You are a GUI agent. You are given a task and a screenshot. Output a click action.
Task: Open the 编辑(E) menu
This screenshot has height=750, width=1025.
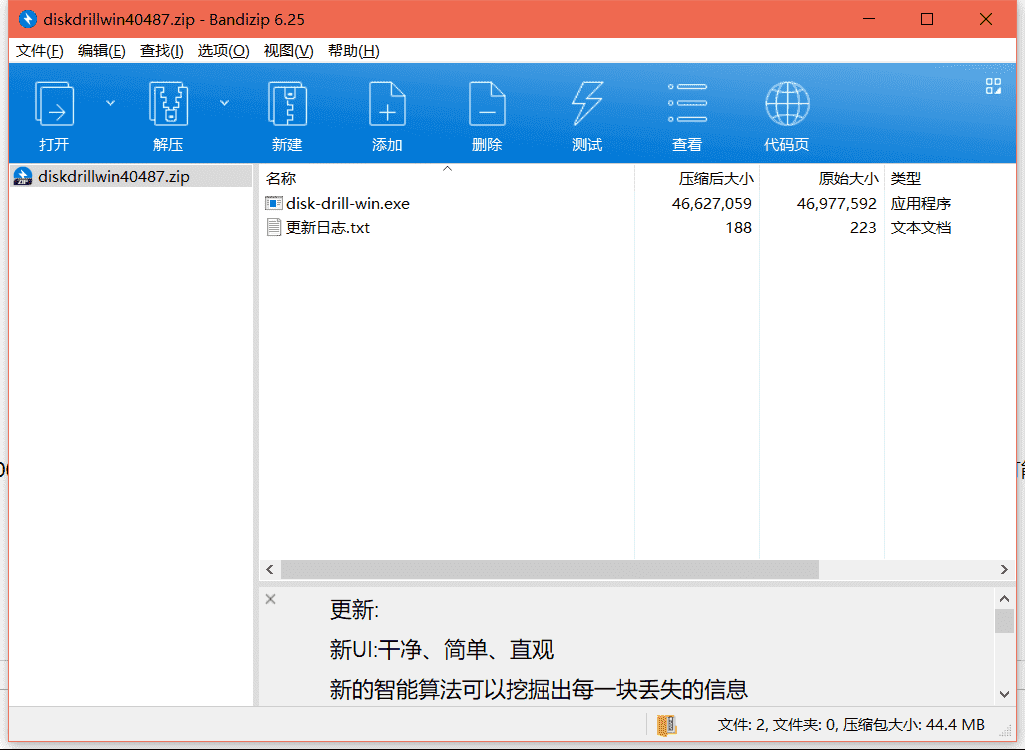101,50
